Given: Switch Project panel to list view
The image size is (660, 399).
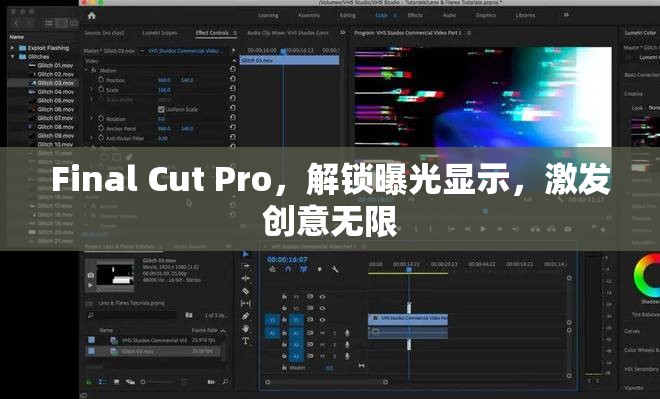Looking at the screenshot, I should point(102,382).
